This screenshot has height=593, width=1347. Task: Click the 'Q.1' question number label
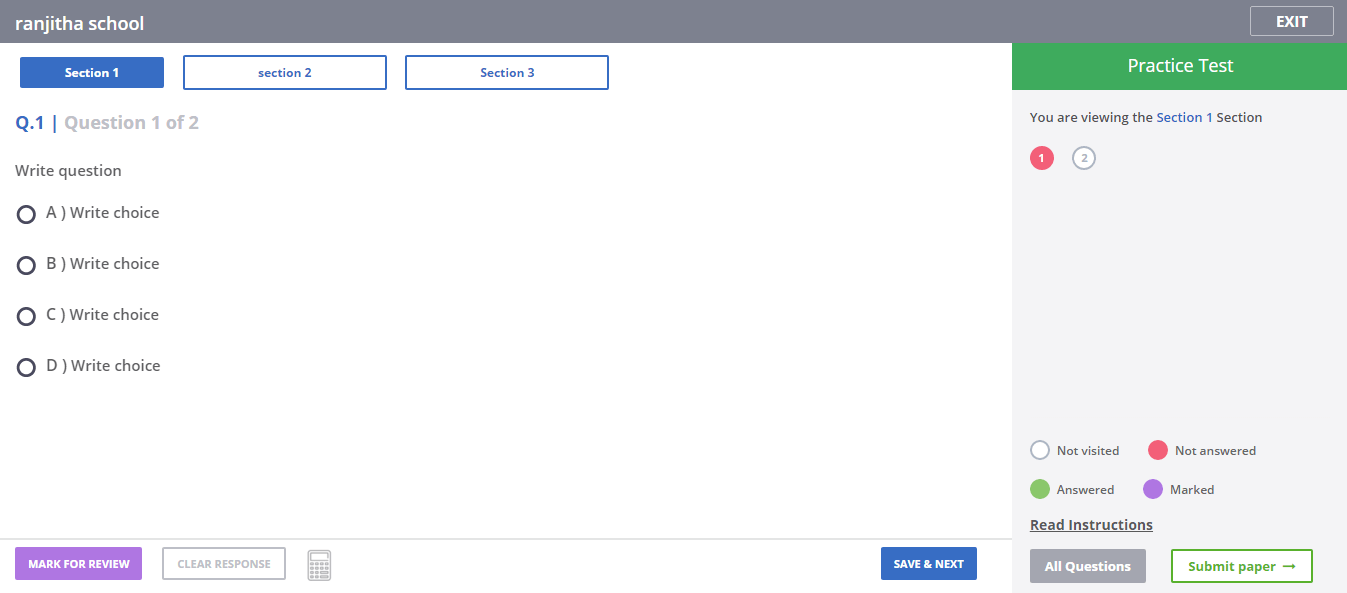coord(30,123)
